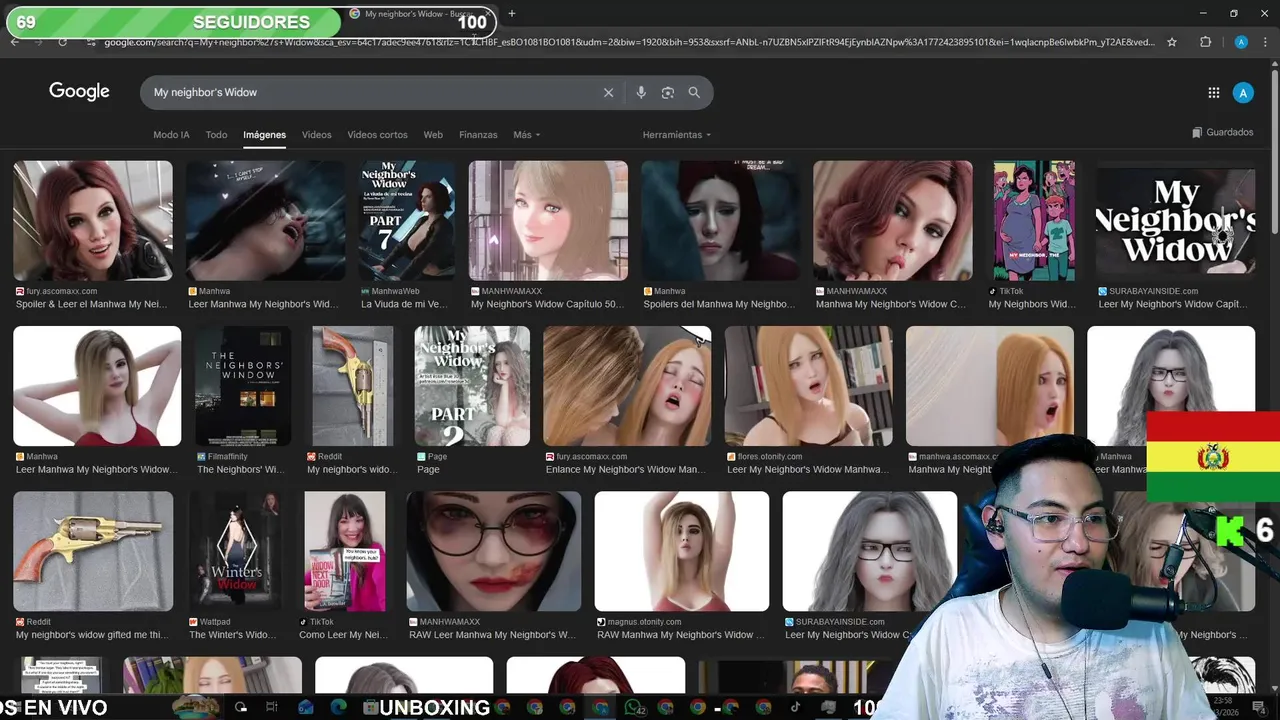Viewport: 1280px width, 720px height.
Task: Select the Imágenes tab
Action: [x=264, y=135]
